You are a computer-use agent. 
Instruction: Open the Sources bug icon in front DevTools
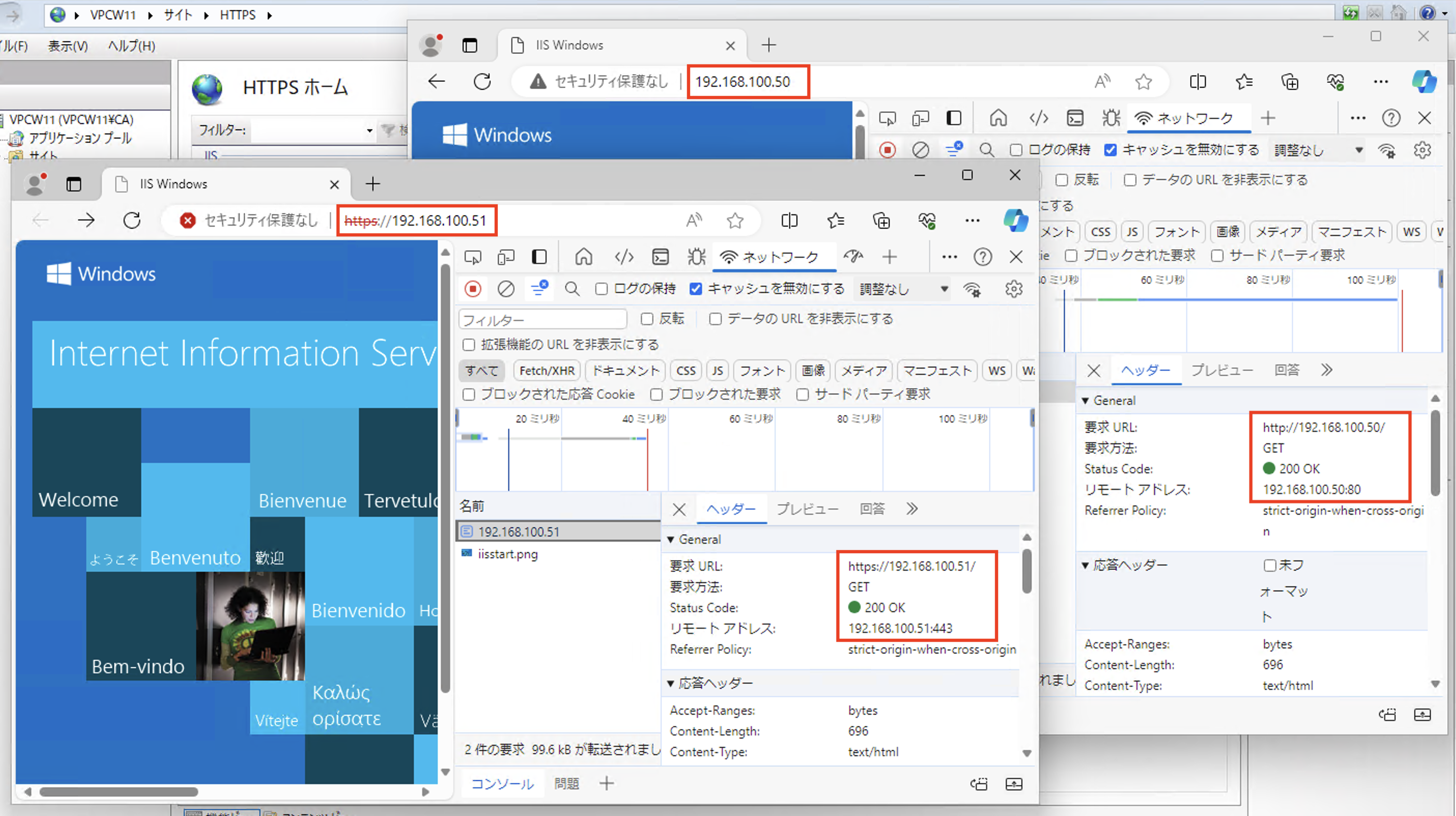pyautogui.click(x=696, y=257)
